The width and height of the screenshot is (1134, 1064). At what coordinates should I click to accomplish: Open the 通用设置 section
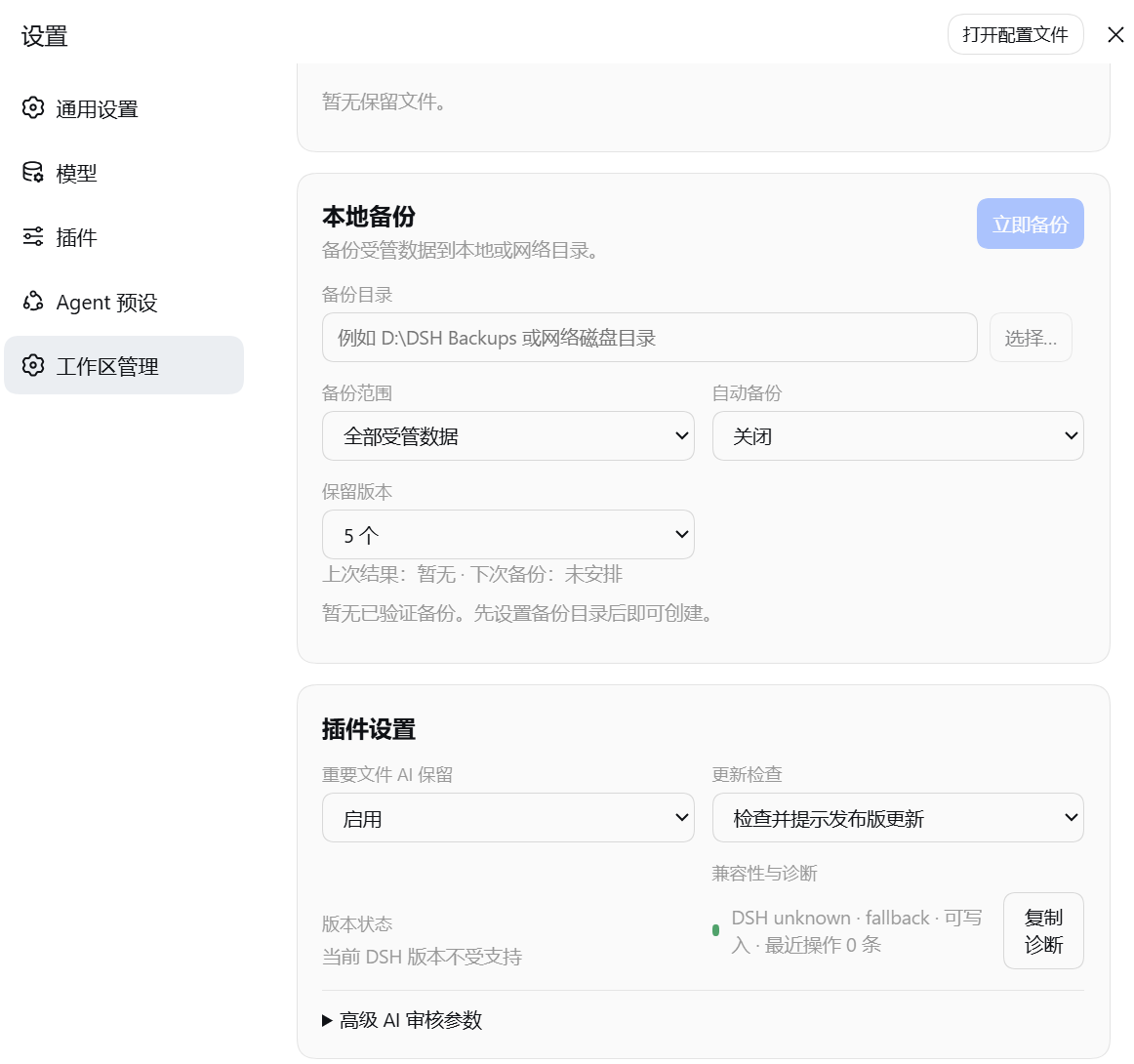click(124, 108)
